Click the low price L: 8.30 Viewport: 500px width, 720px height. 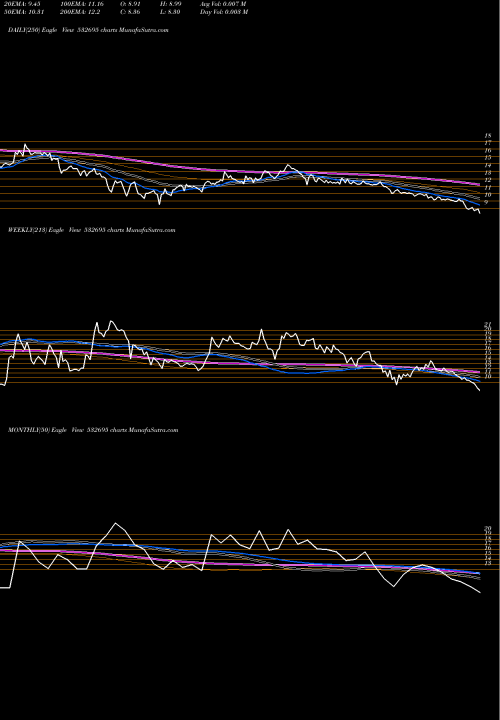(x=170, y=12)
